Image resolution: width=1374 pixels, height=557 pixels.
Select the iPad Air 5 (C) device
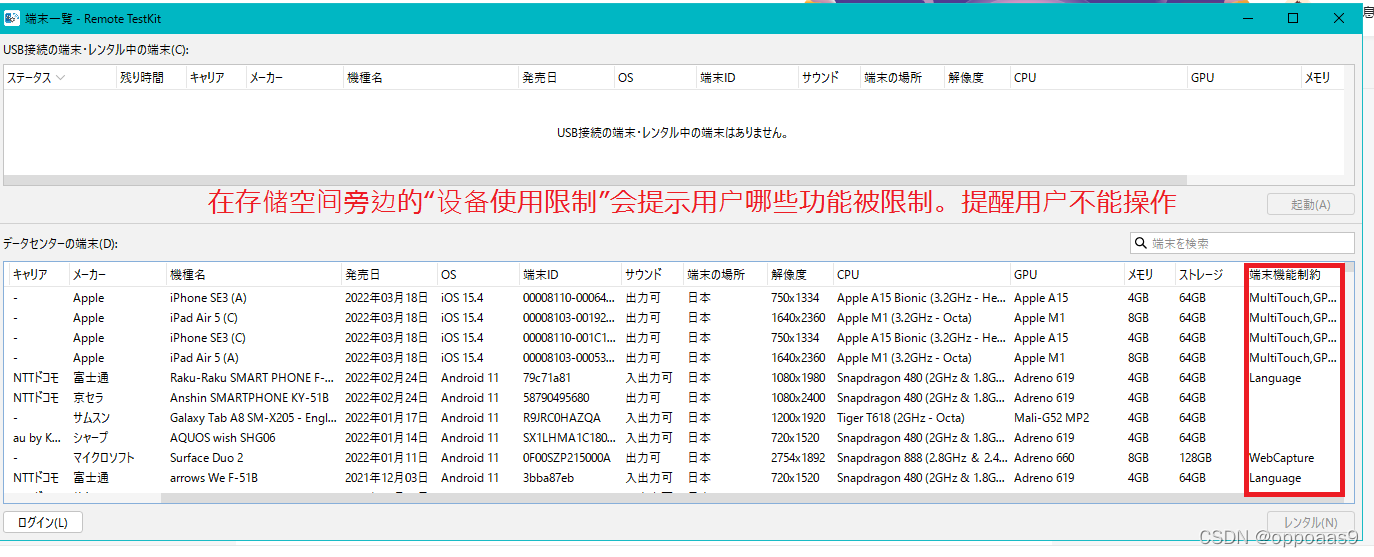[675, 318]
